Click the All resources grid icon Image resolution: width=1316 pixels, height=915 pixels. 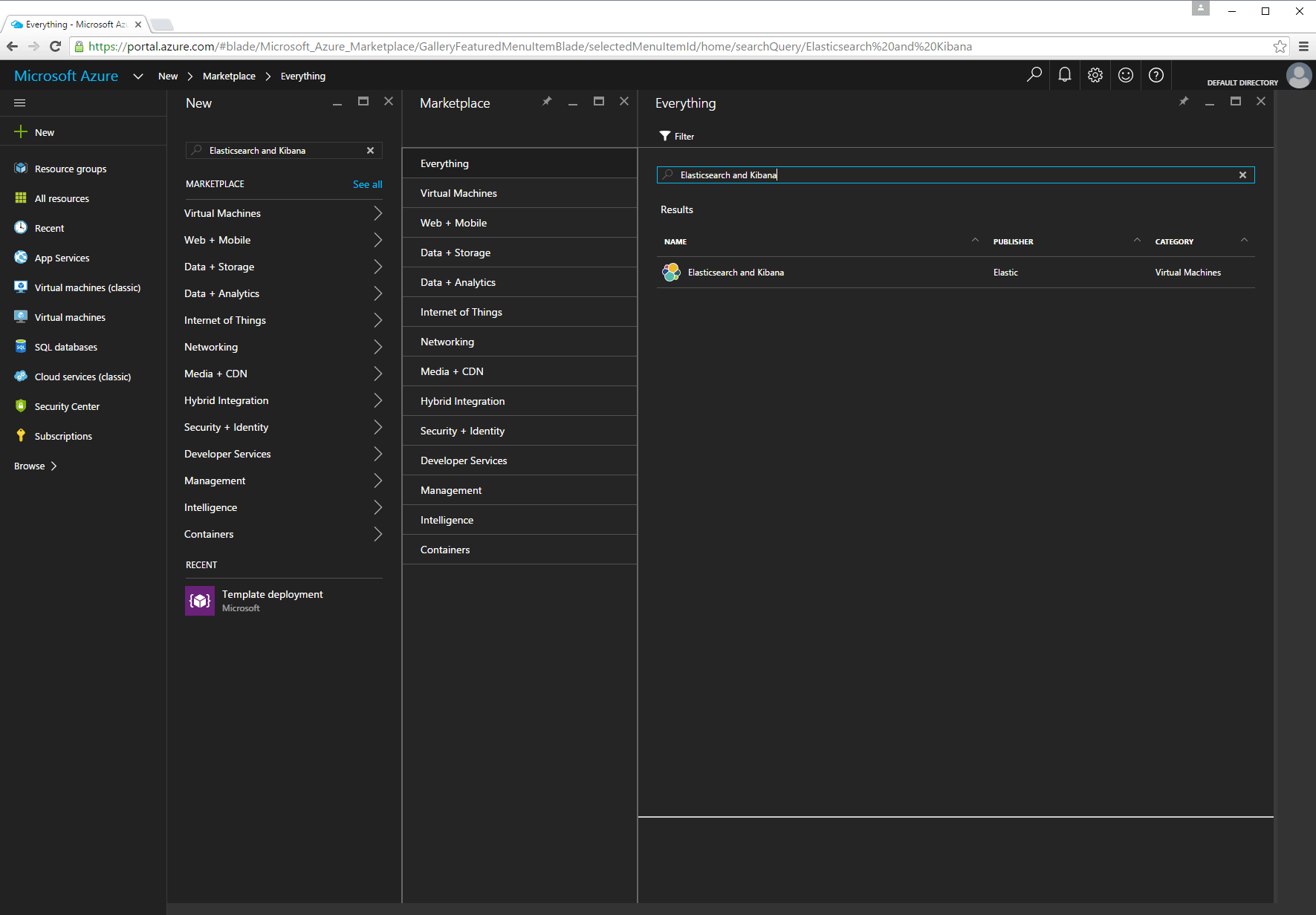pyautogui.click(x=21, y=198)
